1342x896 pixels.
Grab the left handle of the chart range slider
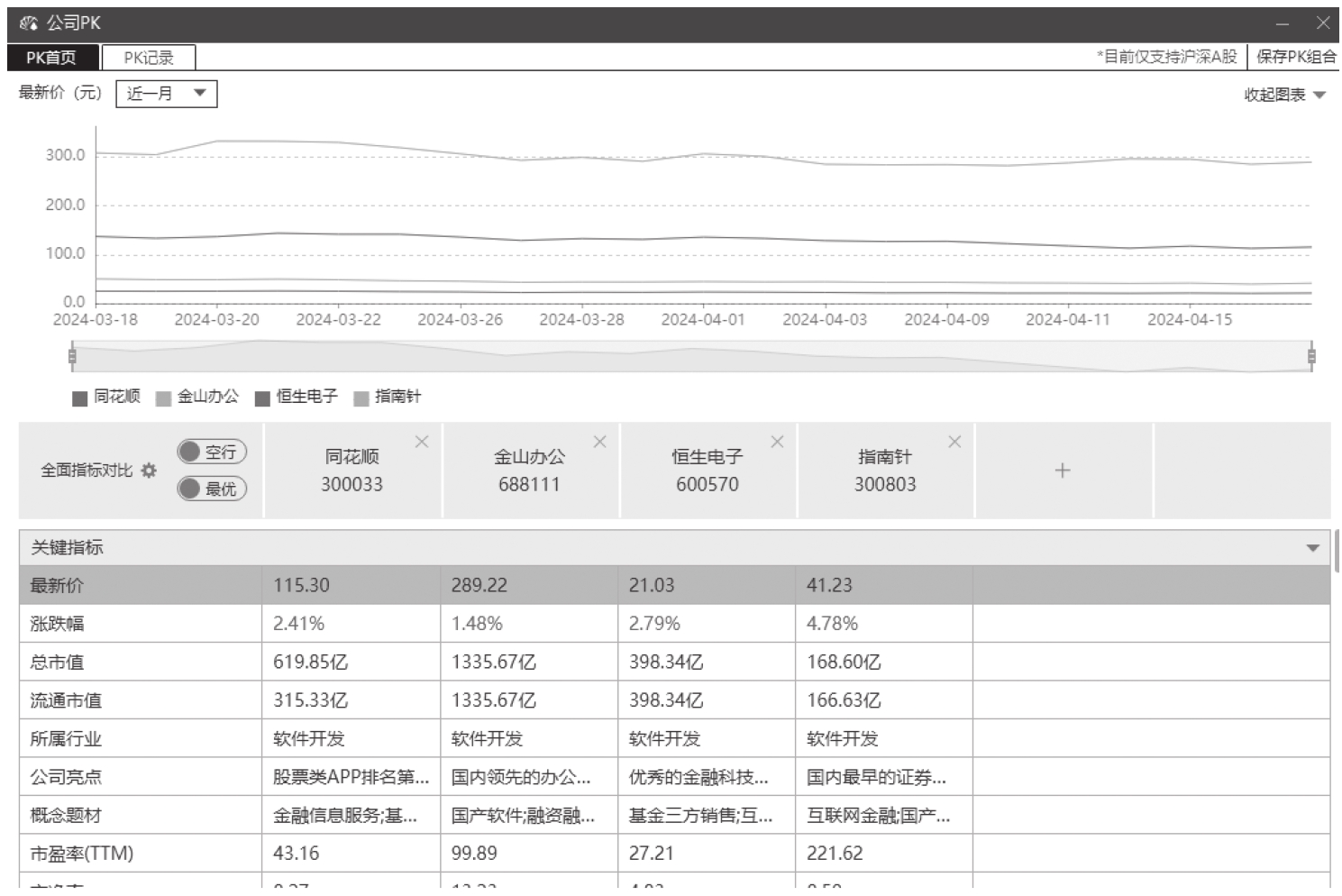coord(72,357)
